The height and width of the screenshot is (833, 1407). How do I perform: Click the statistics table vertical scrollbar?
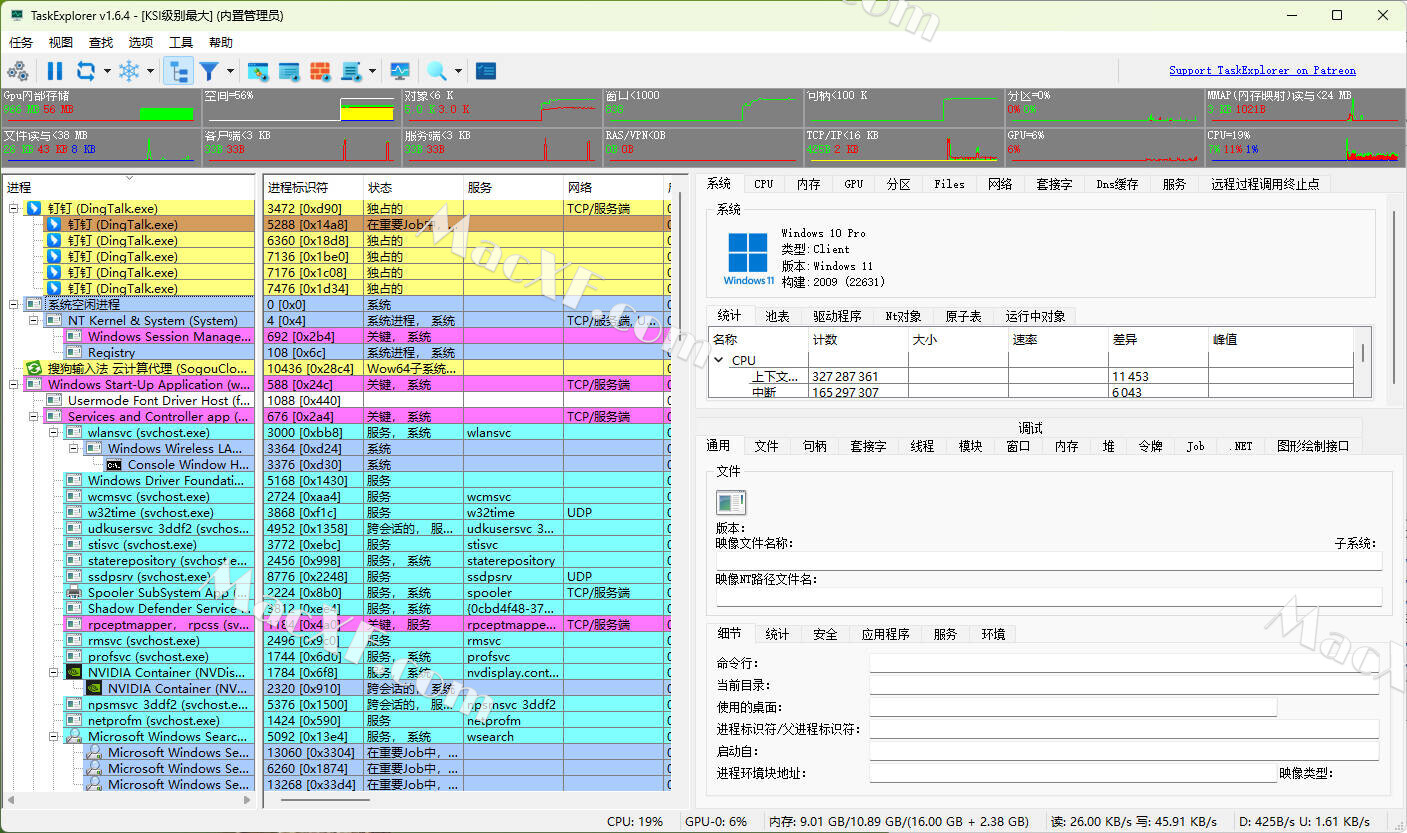click(1361, 352)
